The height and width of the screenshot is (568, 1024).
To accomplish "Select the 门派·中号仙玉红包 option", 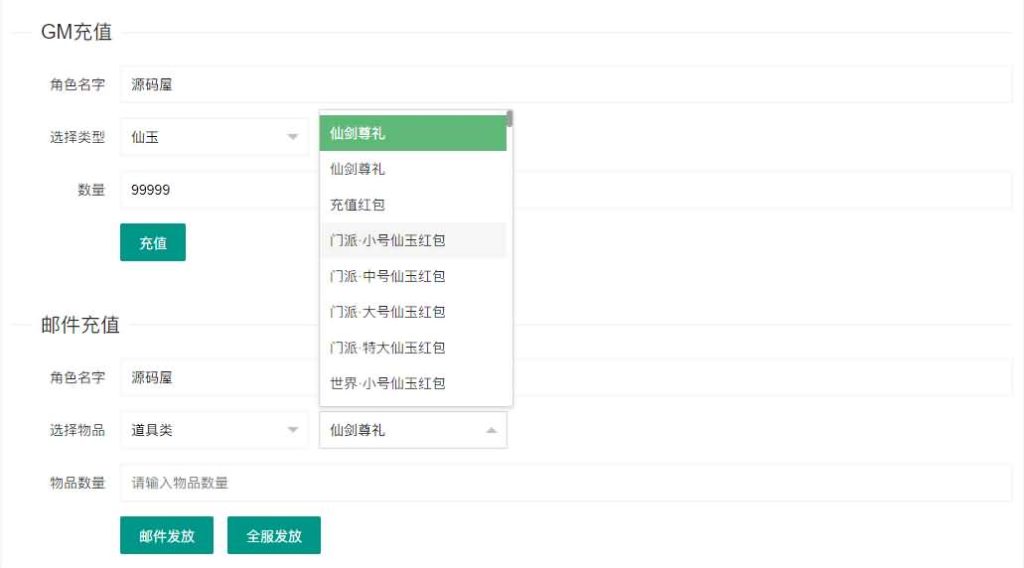I will coord(412,276).
